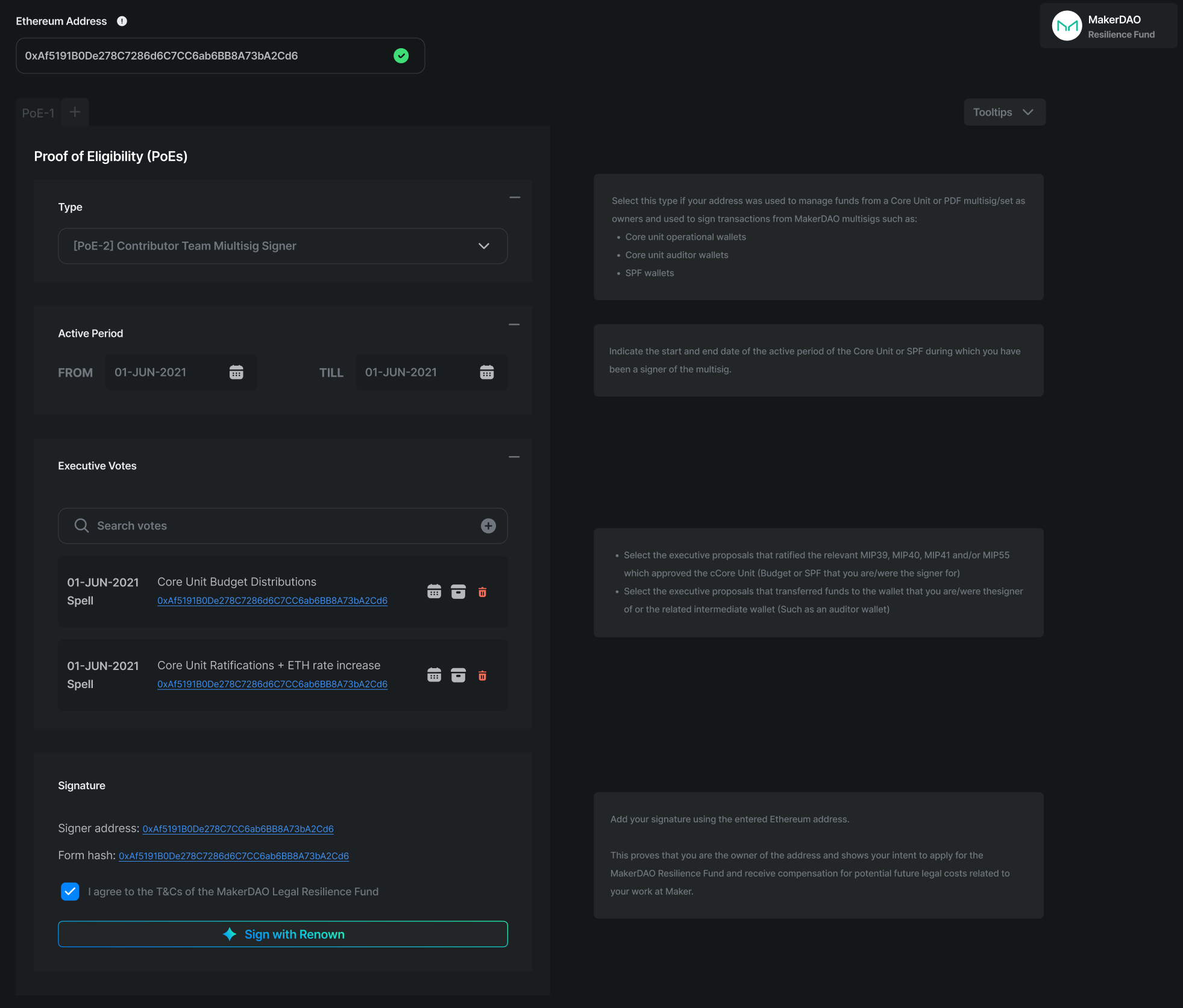Click the Ethereum Address input field
This screenshot has height=1008, width=1183.
point(205,56)
